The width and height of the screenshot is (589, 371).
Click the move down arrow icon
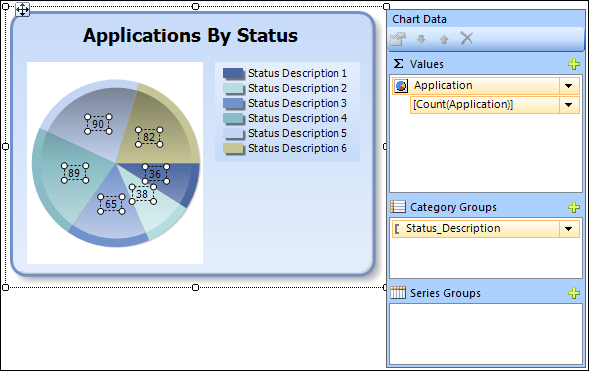point(421,39)
